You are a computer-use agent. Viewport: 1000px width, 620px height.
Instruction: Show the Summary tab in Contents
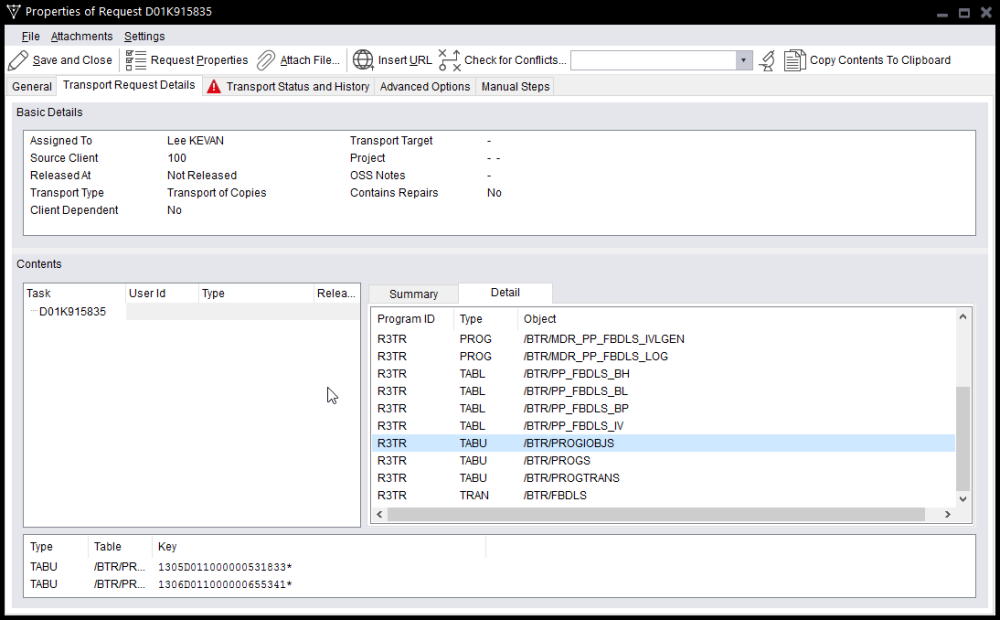pos(413,294)
